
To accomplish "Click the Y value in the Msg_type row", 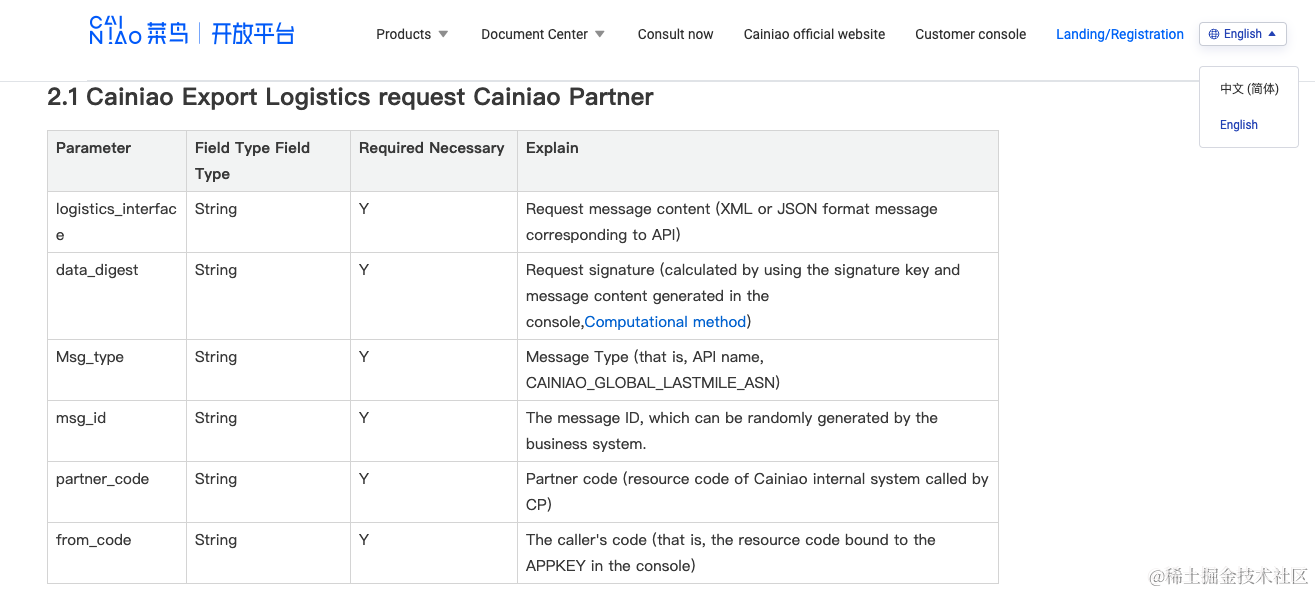I will click(364, 357).
